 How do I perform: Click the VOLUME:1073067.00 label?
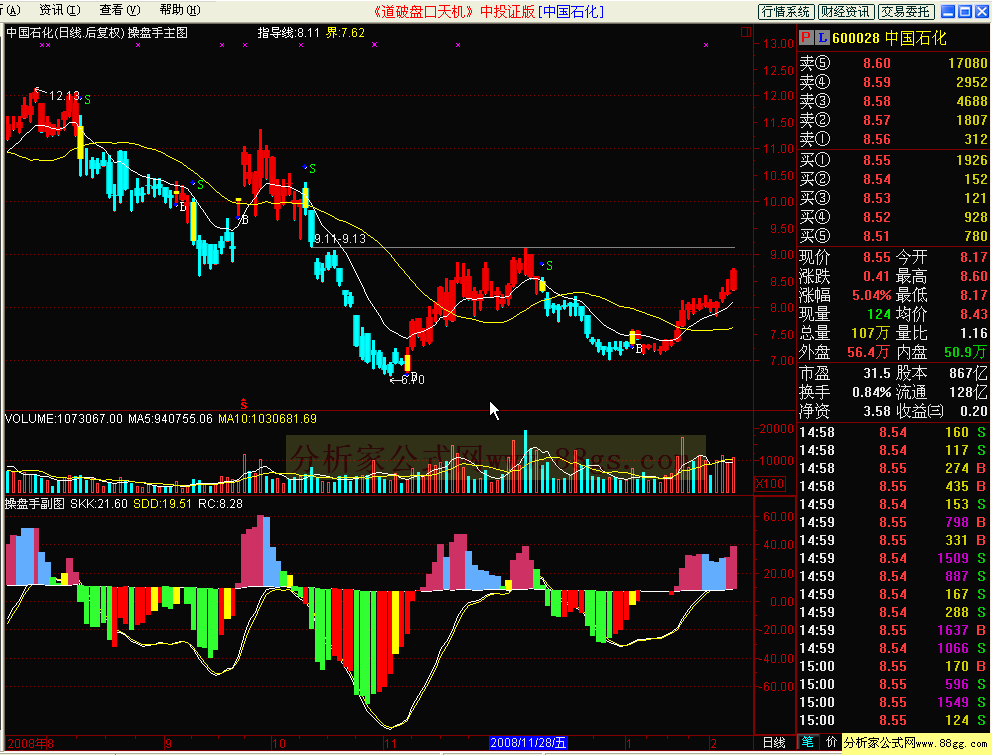(63, 419)
